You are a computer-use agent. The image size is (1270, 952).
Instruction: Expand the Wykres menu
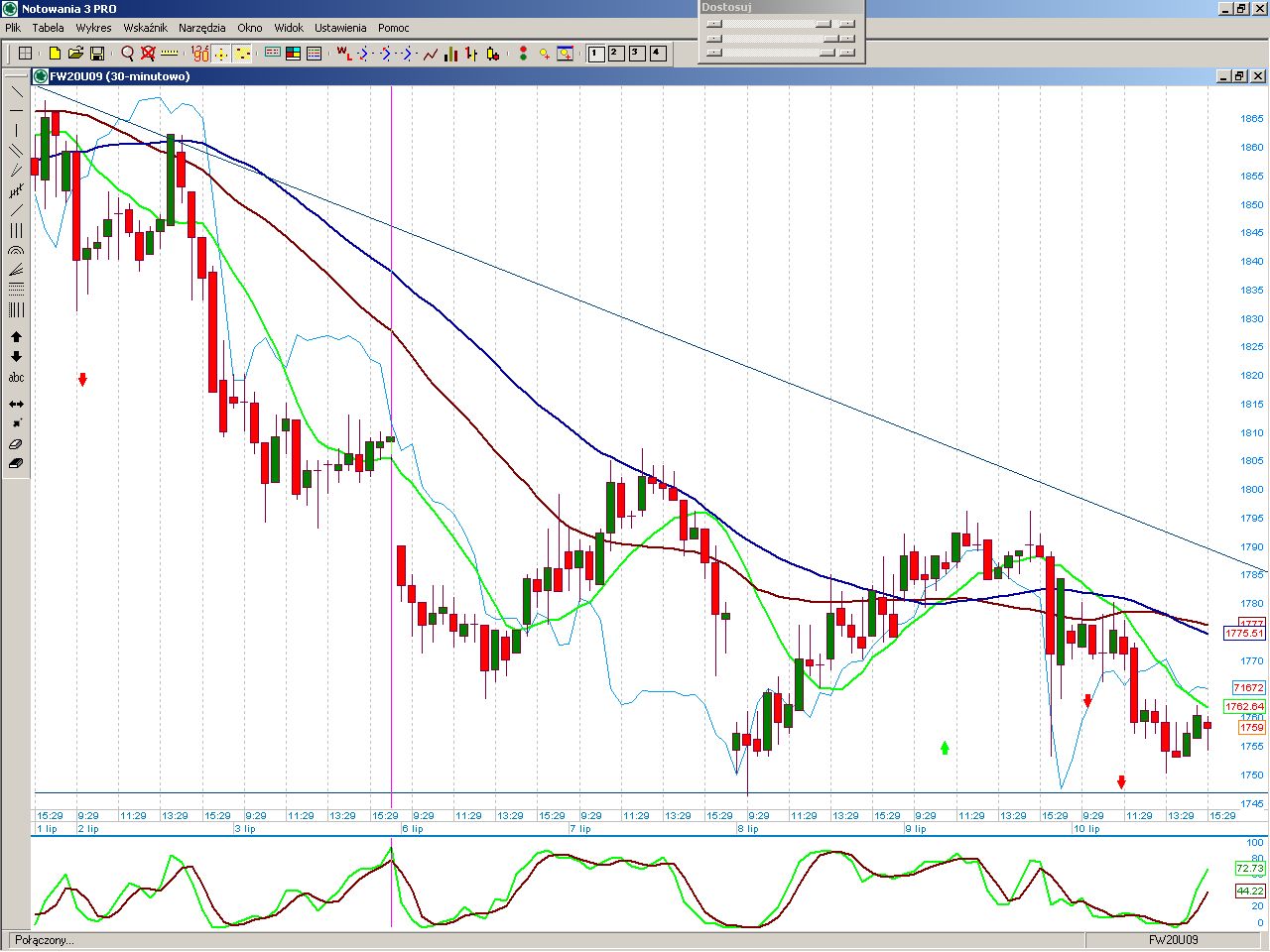click(93, 28)
